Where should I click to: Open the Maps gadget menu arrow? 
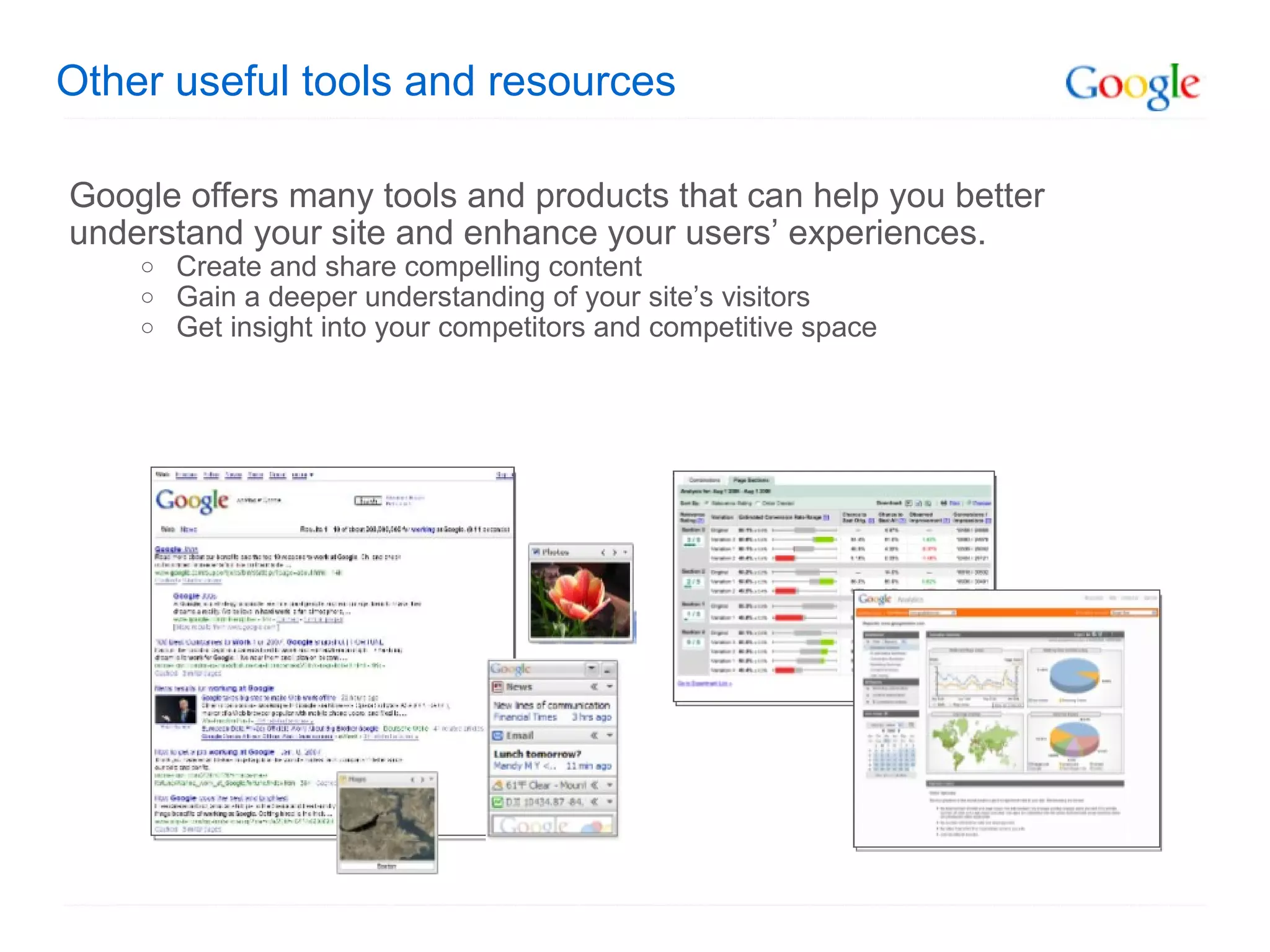click(432, 779)
